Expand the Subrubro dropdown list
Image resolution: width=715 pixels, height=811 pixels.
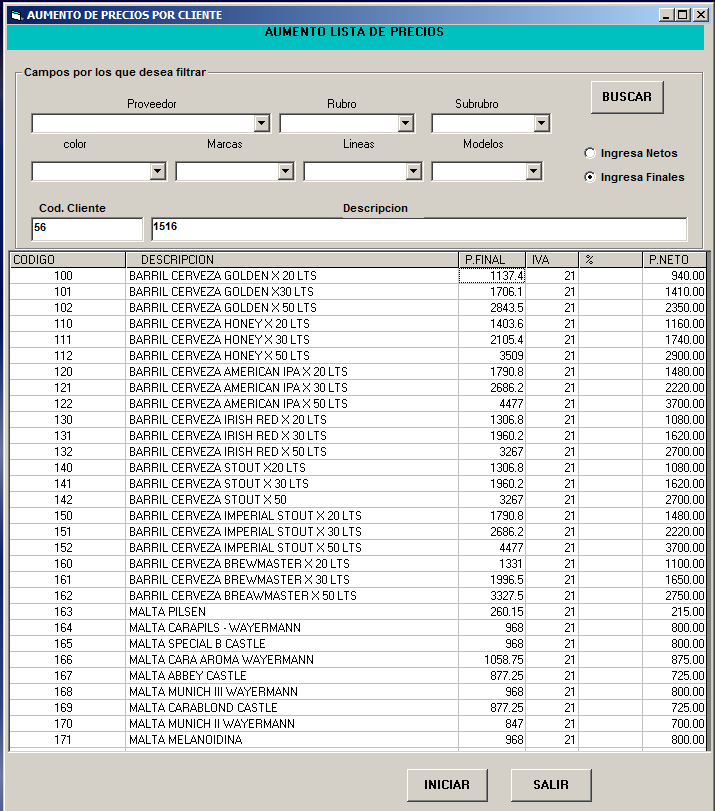point(542,123)
